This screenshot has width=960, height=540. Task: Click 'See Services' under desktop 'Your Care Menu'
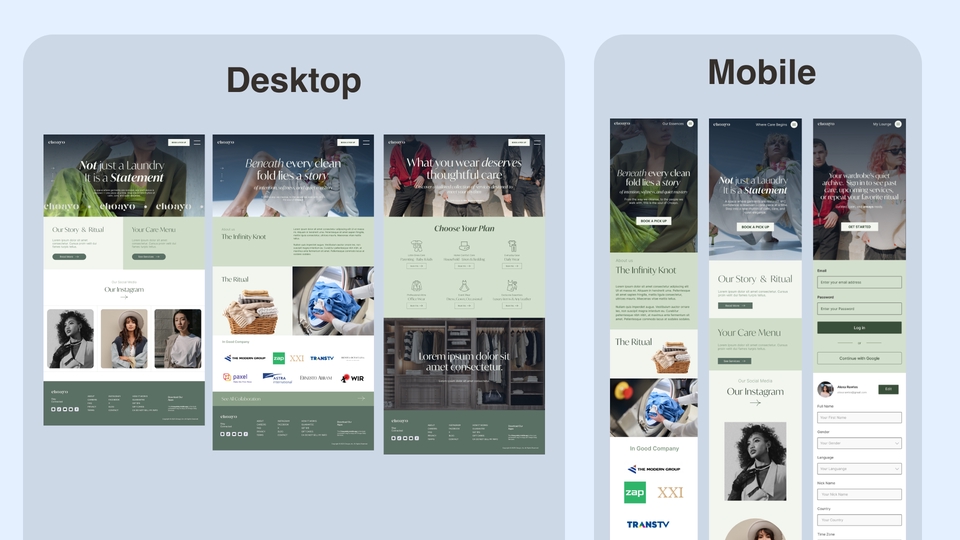149,257
